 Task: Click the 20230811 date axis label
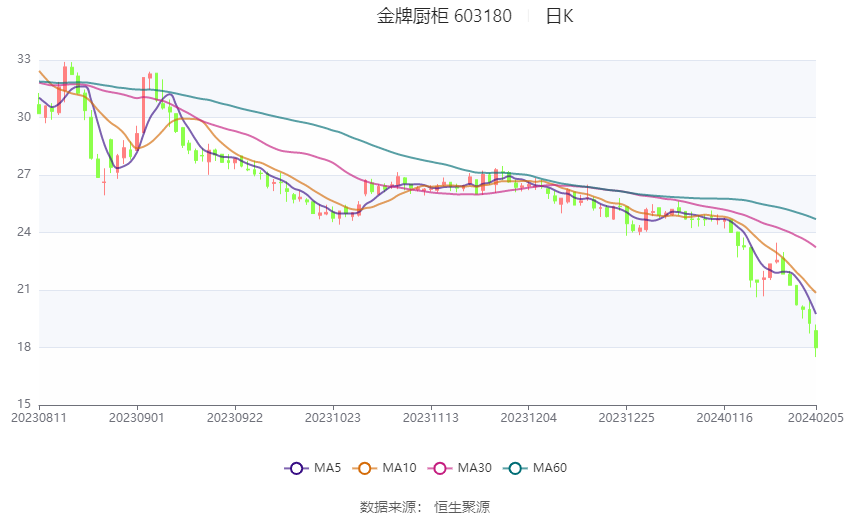(x=39, y=418)
